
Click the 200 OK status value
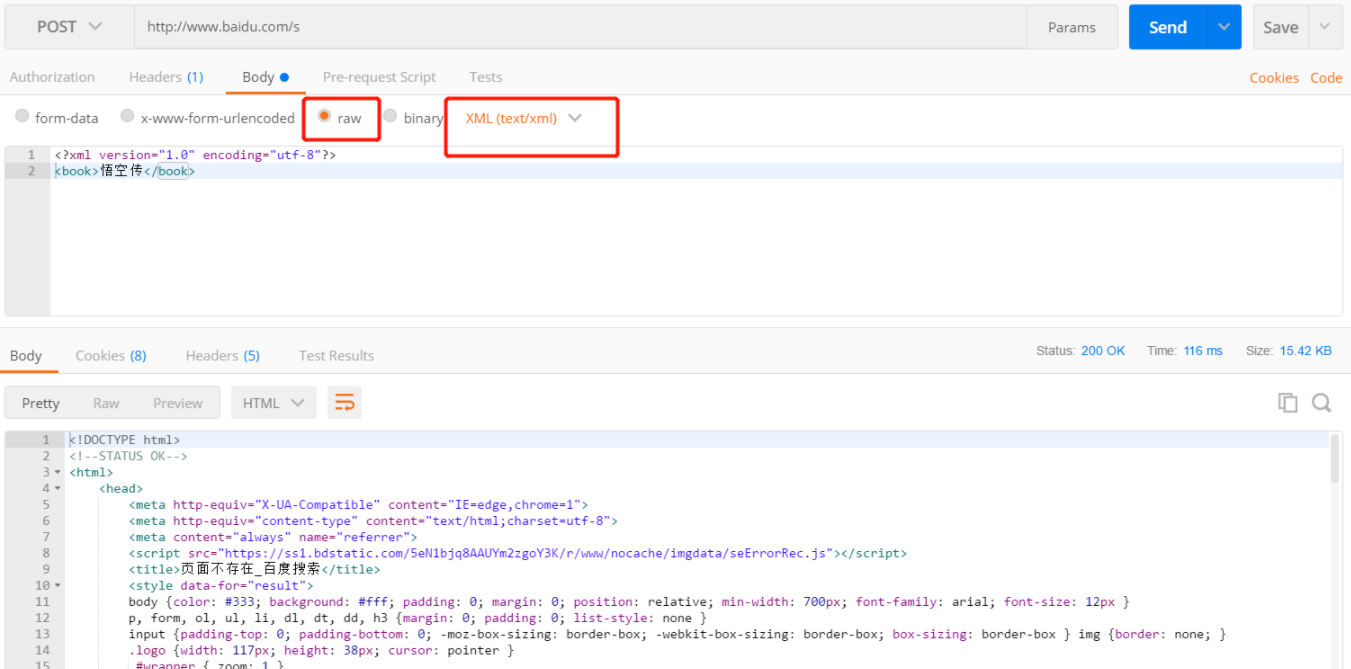click(1103, 351)
